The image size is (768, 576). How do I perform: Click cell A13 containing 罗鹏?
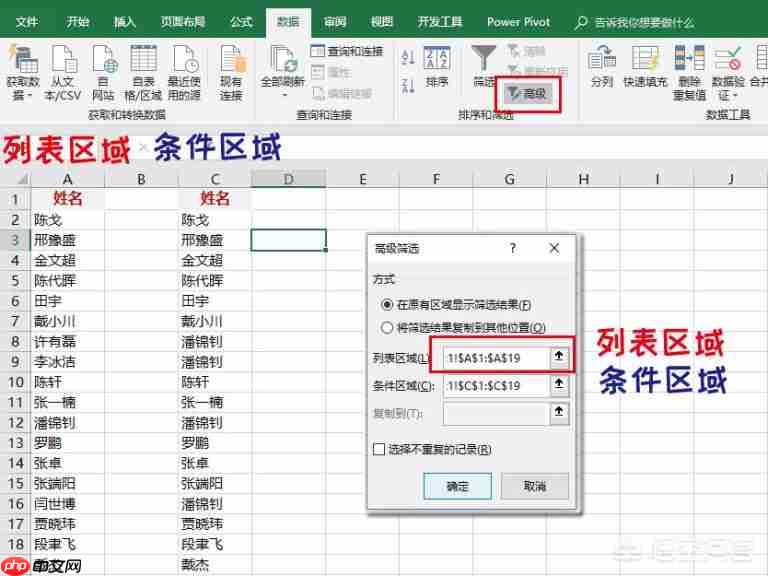(68, 443)
